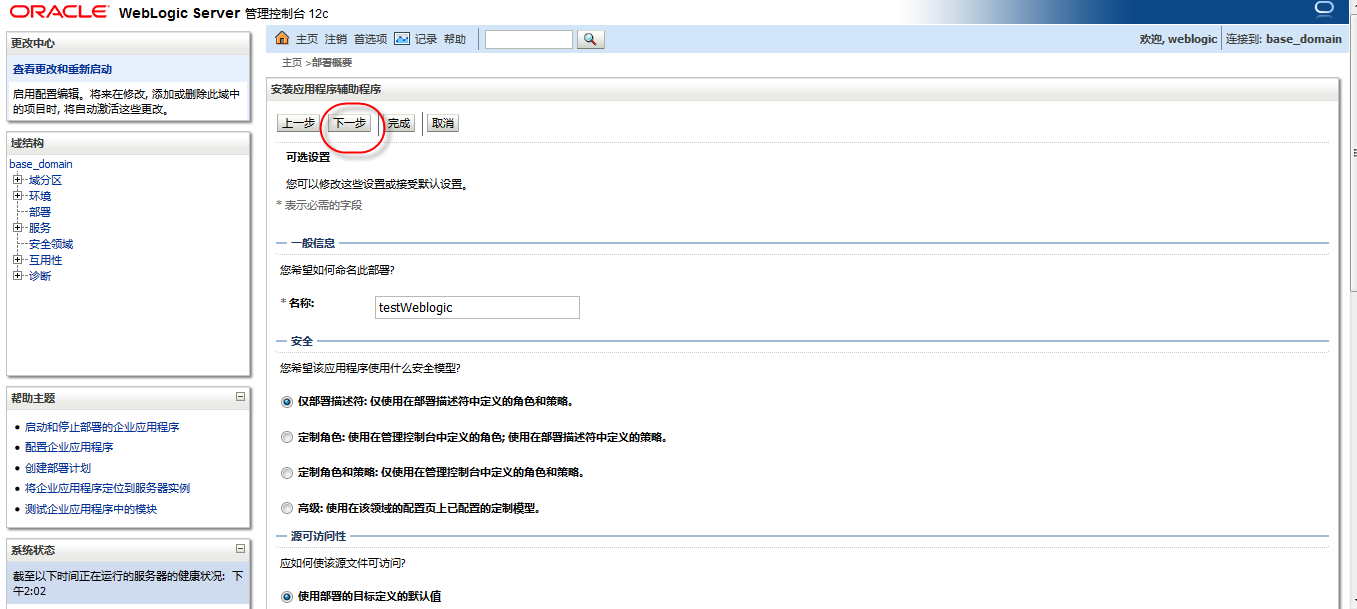
Task: Open 域分区 link in domain tree
Action: (45, 180)
